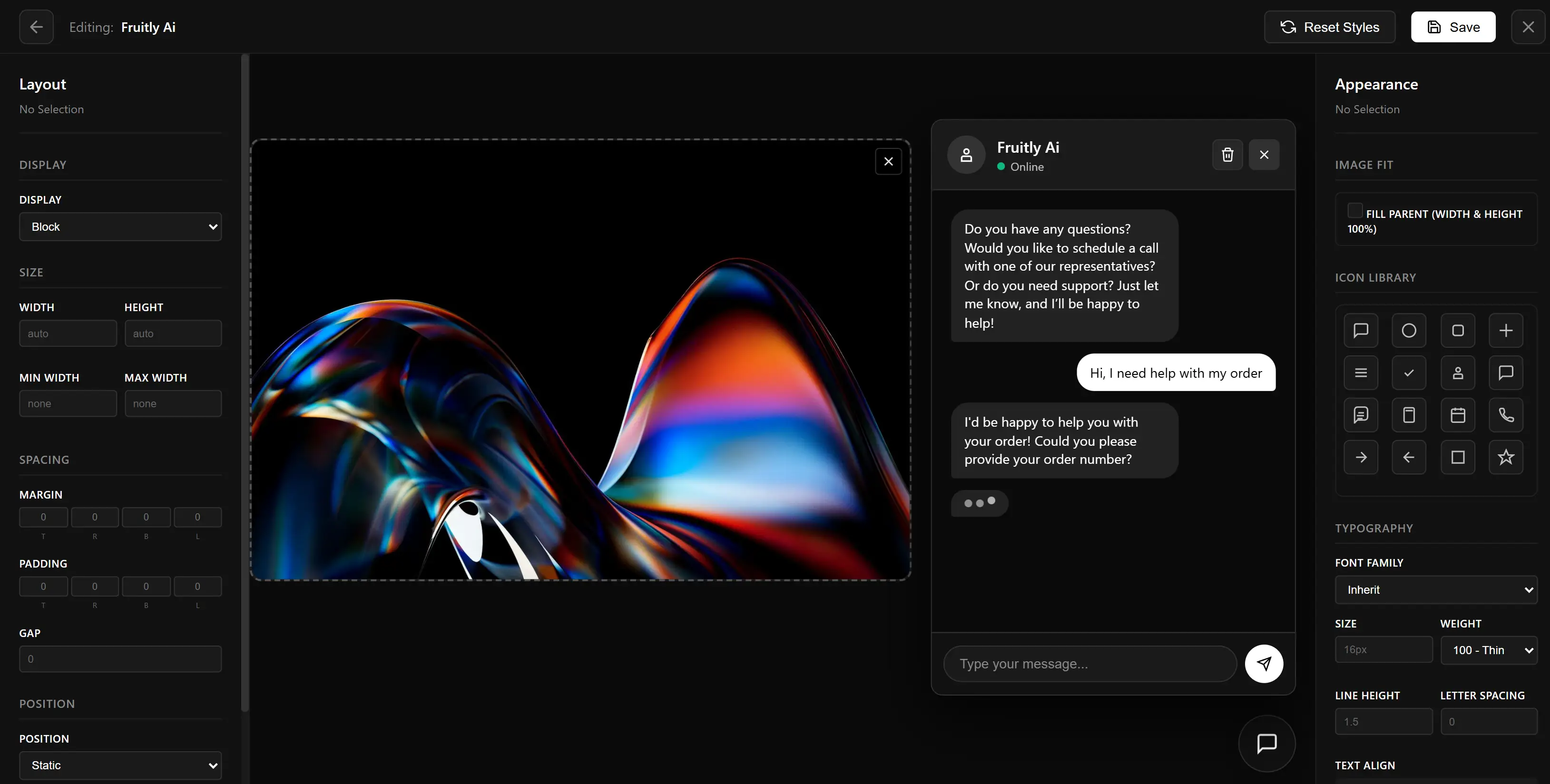Image resolution: width=1550 pixels, height=784 pixels.
Task: Open the Position dropdown set to Static
Action: [120, 765]
